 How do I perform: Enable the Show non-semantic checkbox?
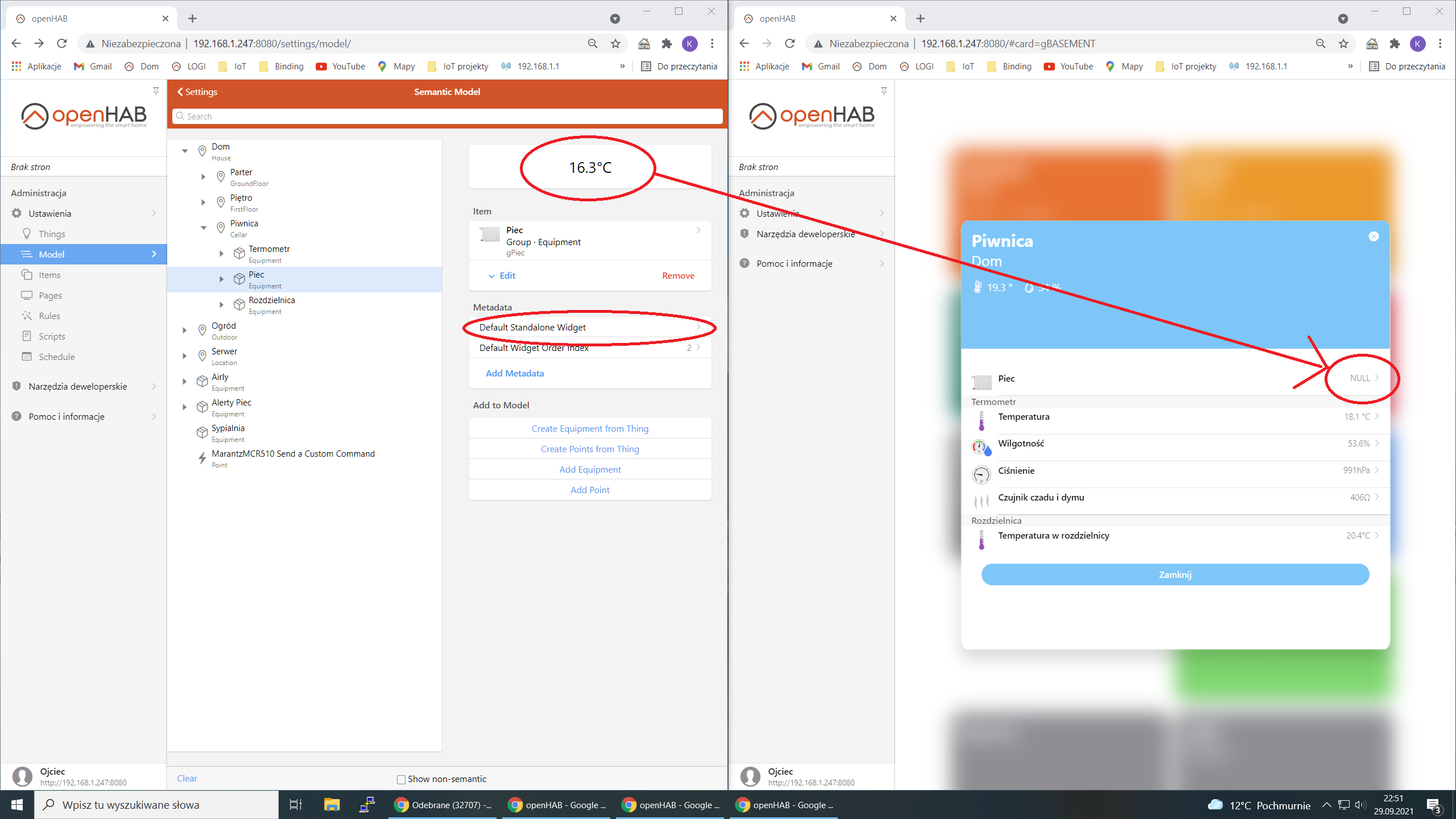[x=402, y=779]
